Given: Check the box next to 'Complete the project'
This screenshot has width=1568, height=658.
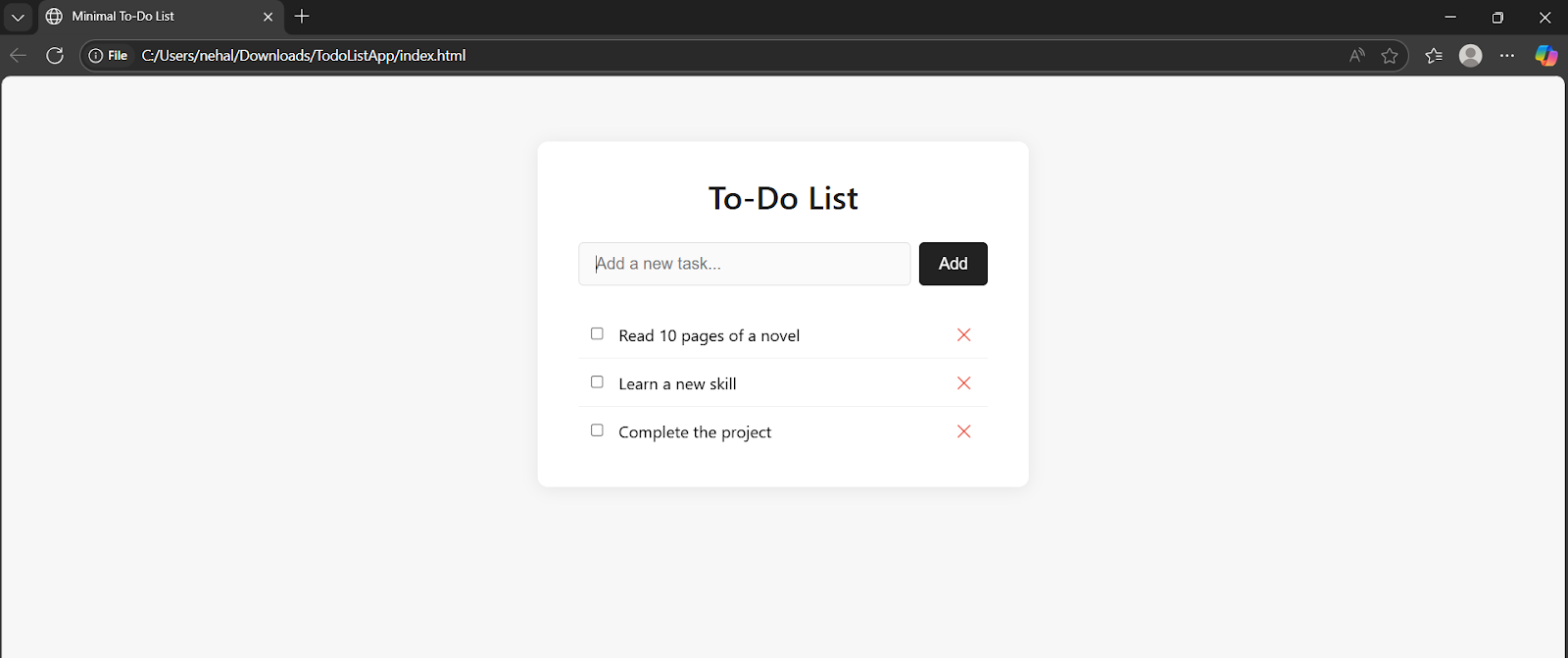Looking at the screenshot, I should pos(596,430).
